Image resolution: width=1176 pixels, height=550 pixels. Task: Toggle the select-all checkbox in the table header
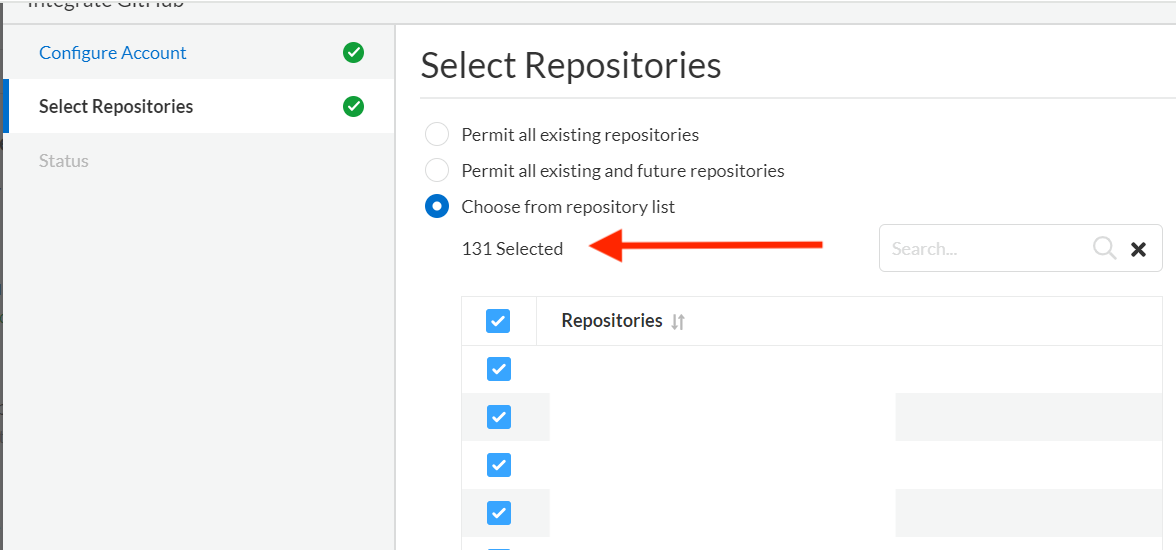498,321
